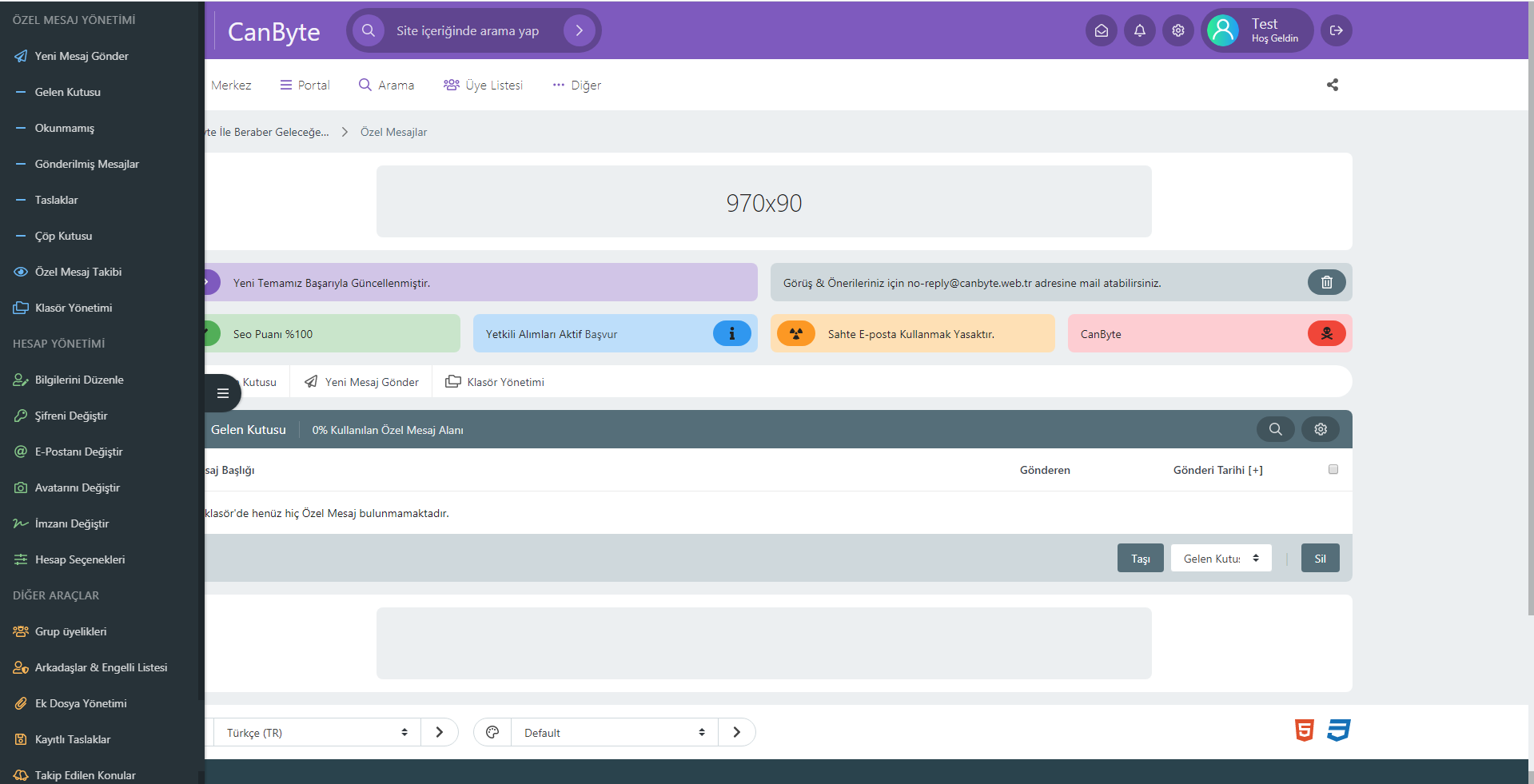This screenshot has width=1534, height=784.
Task: Open the CanByte logo link
Action: tap(274, 31)
